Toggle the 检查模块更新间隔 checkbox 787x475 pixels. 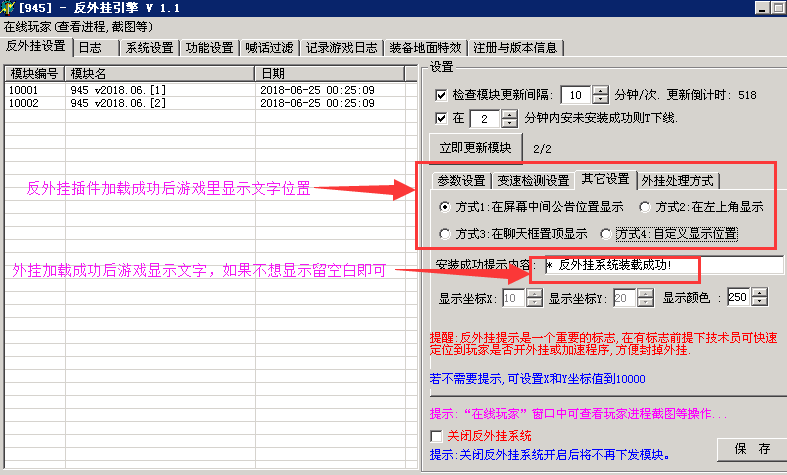point(441,95)
